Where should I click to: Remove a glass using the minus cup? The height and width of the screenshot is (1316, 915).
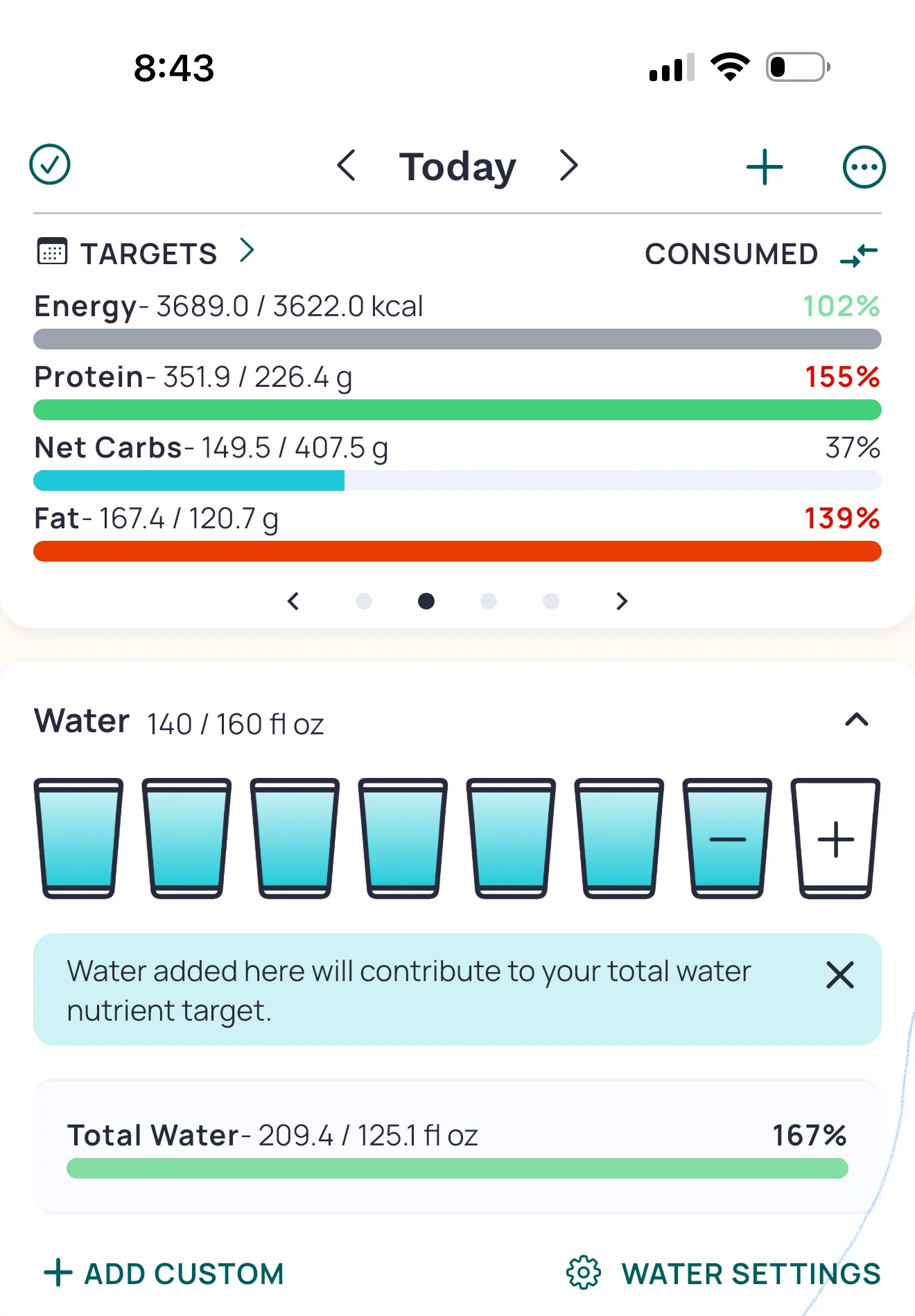(727, 838)
